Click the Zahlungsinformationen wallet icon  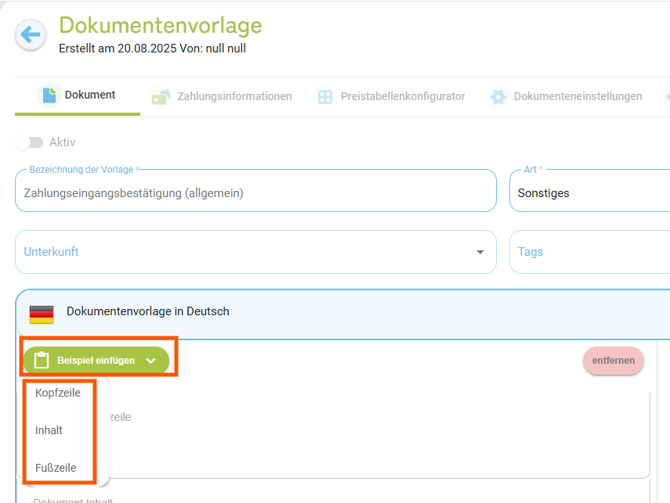coord(160,97)
